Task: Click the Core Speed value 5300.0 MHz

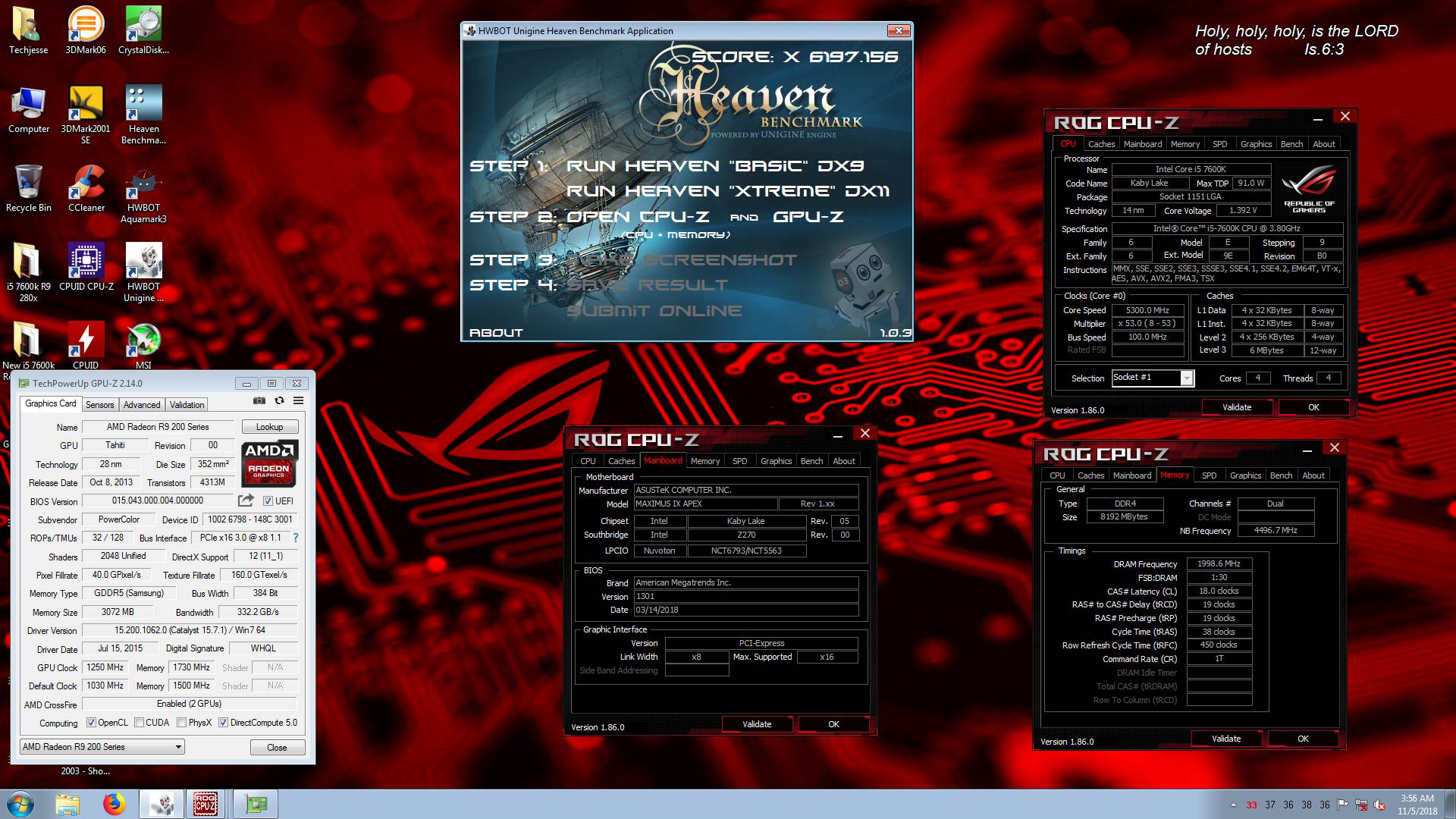Action: pos(1147,310)
